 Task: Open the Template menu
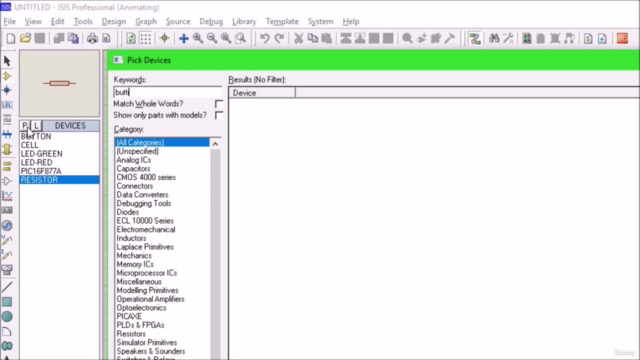pos(282,21)
